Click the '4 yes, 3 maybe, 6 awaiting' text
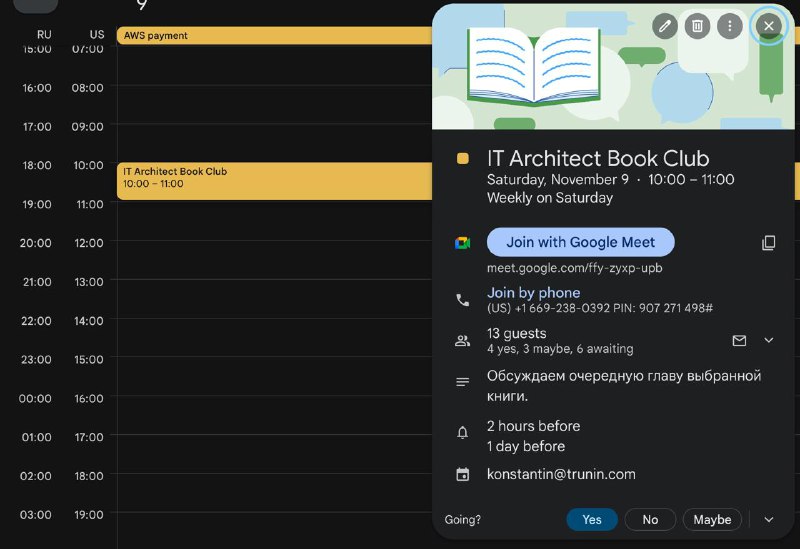The width and height of the screenshot is (800, 549). point(560,349)
